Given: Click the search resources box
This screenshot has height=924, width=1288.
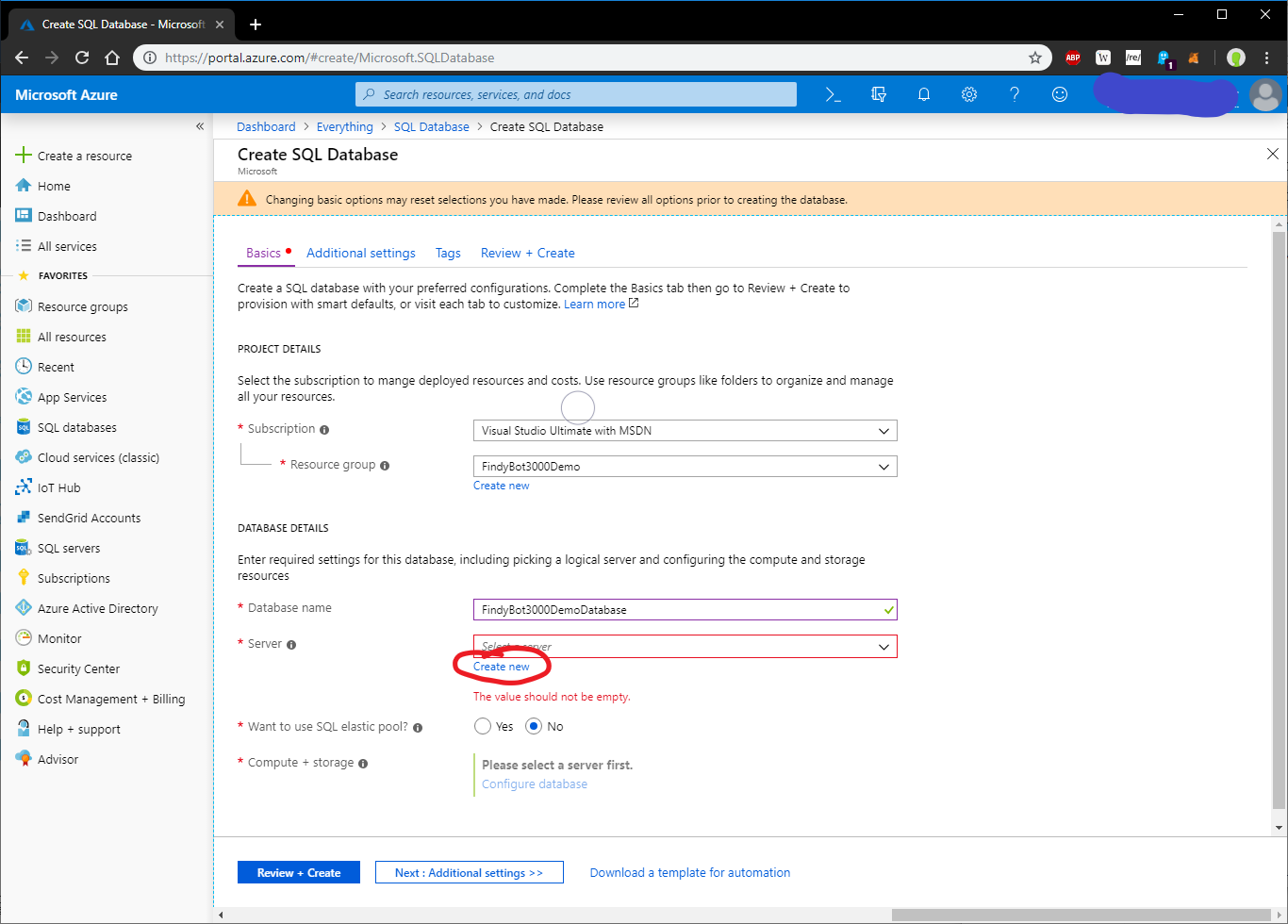Looking at the screenshot, I should (x=576, y=94).
